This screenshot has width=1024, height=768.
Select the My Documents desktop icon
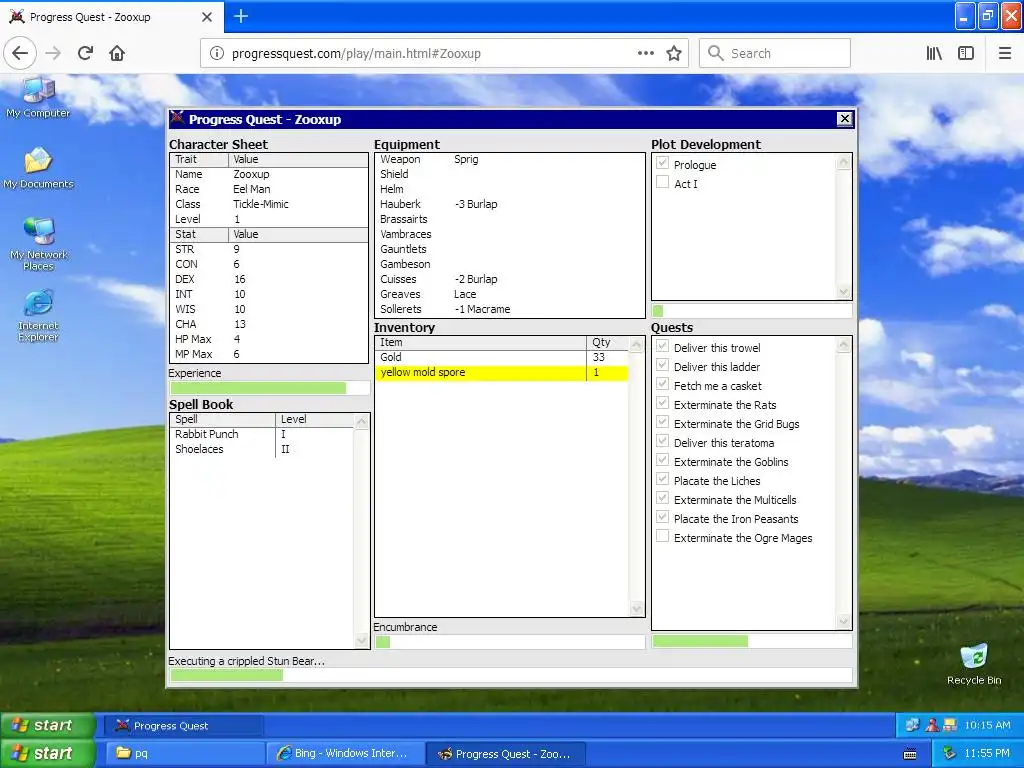click(38, 168)
